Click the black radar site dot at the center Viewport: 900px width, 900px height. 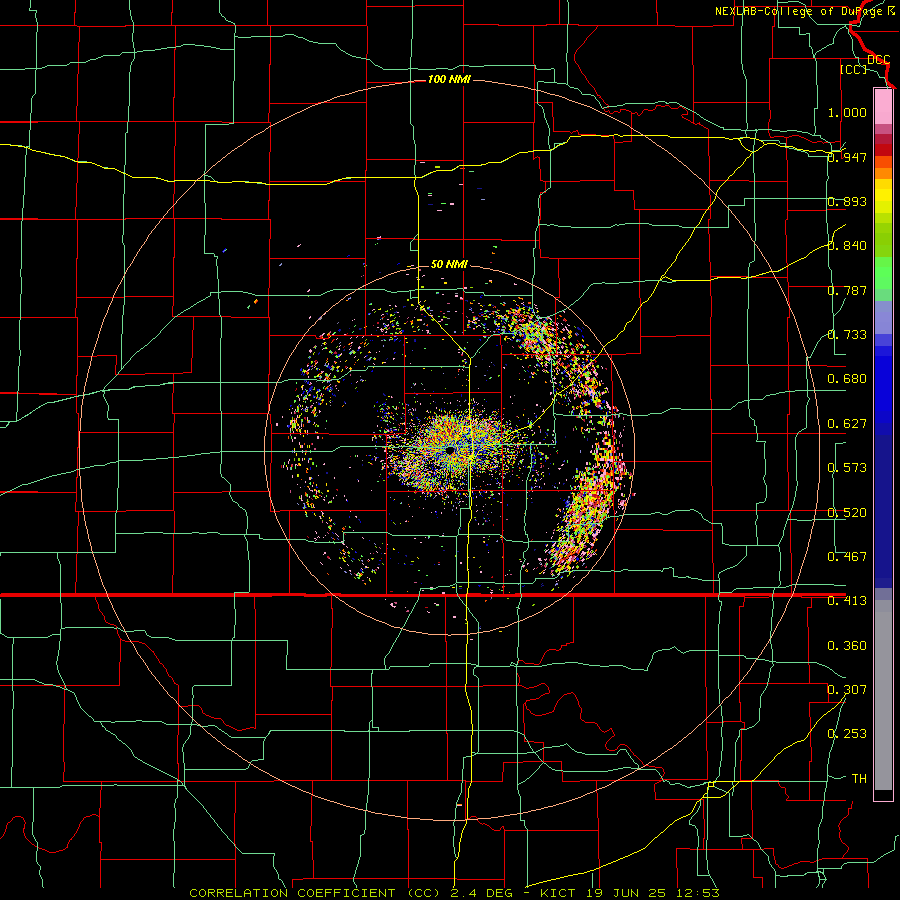[450, 451]
